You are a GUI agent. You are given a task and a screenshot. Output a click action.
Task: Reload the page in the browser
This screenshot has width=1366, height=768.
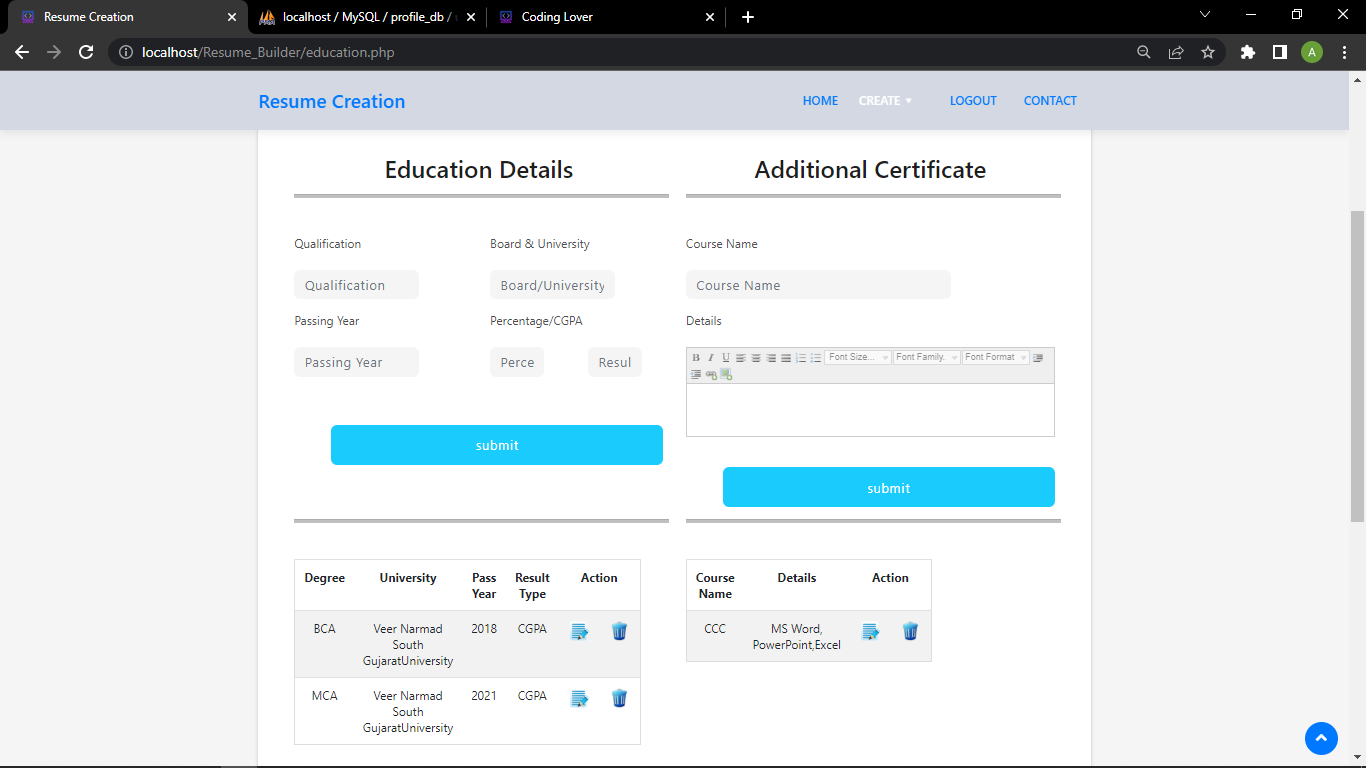point(86,52)
